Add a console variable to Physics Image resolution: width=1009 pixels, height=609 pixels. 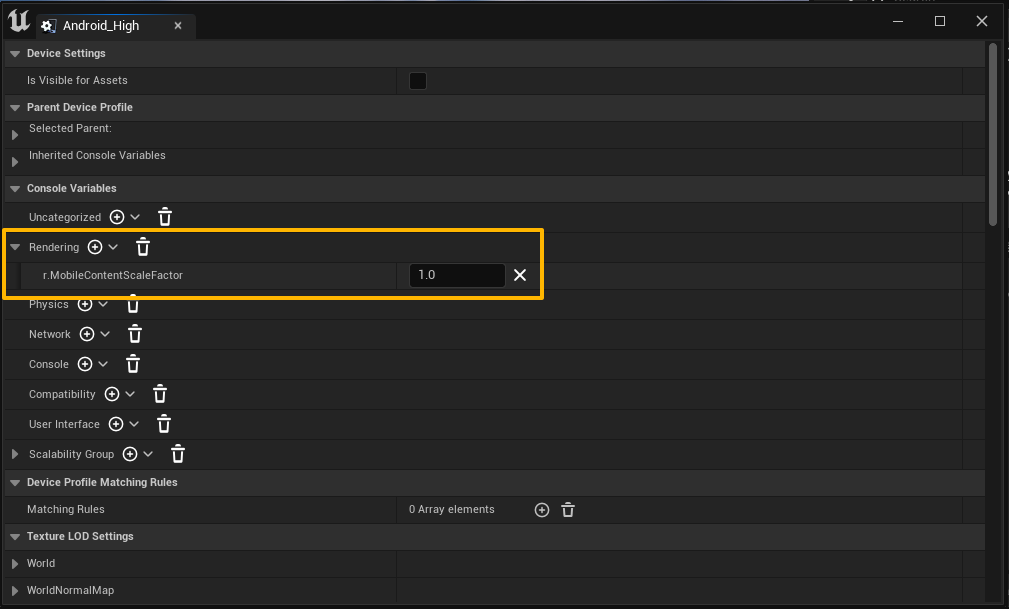coord(85,304)
